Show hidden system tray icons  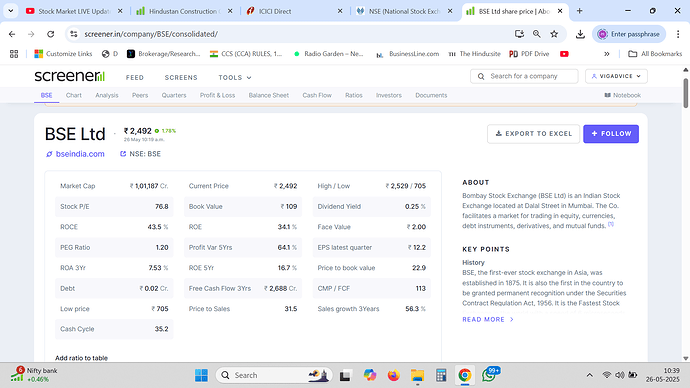[x=590, y=375]
